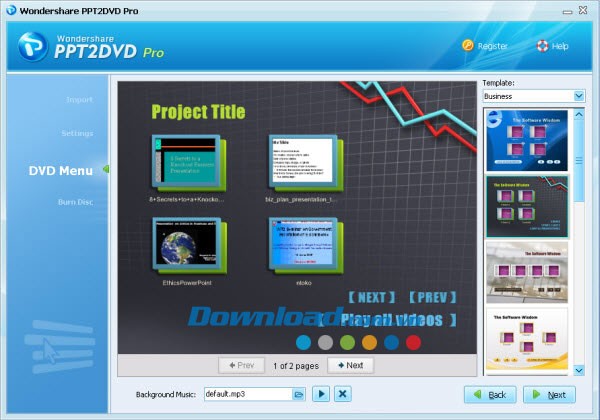Click the Prev page button under the preview
This screenshot has height=420, width=600.
click(241, 365)
